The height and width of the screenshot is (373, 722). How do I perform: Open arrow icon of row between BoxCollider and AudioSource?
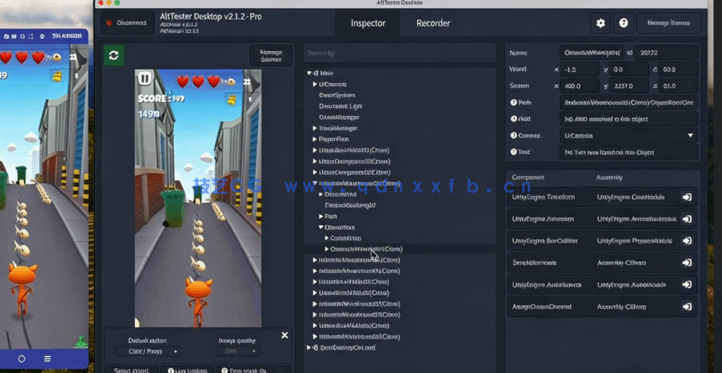pos(687,263)
